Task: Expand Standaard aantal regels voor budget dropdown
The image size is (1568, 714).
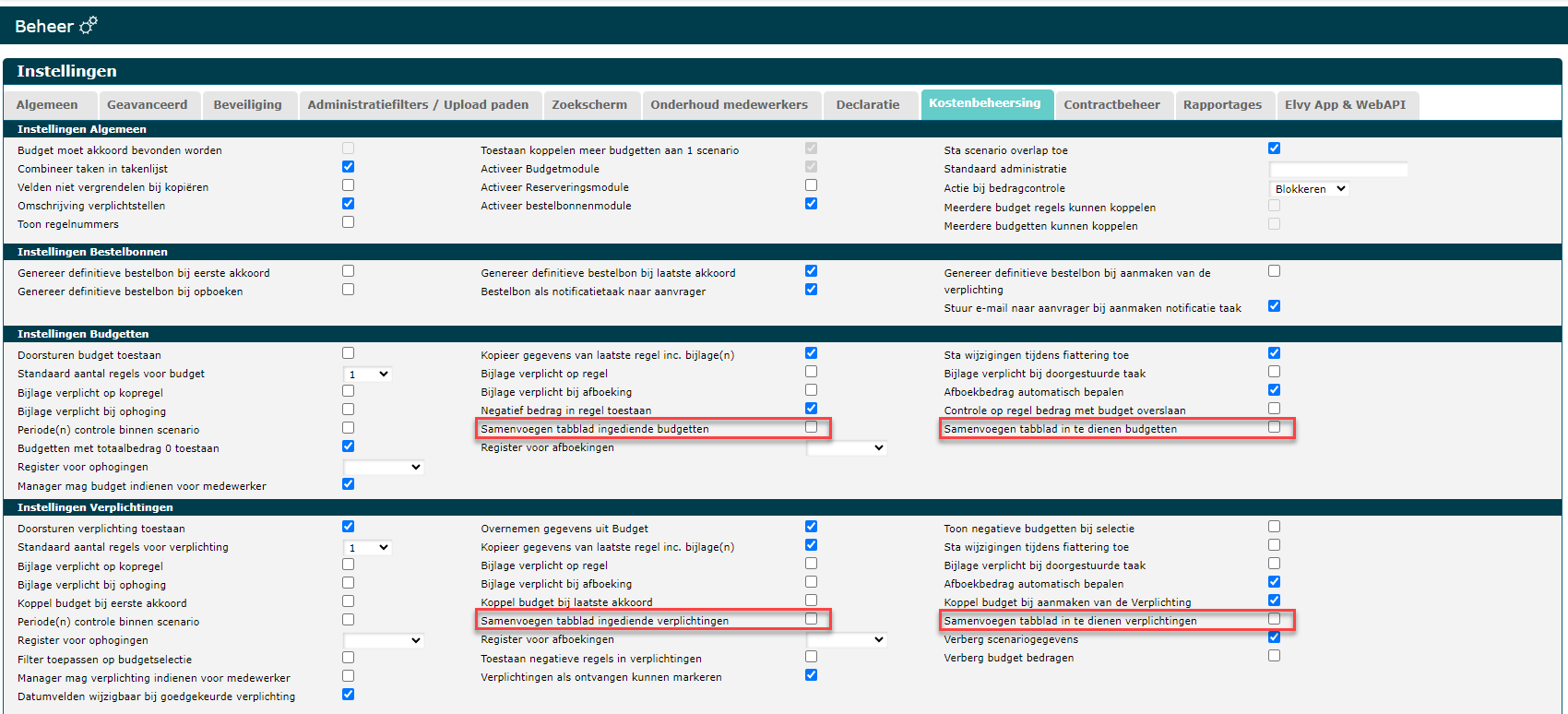Action: tap(368, 374)
